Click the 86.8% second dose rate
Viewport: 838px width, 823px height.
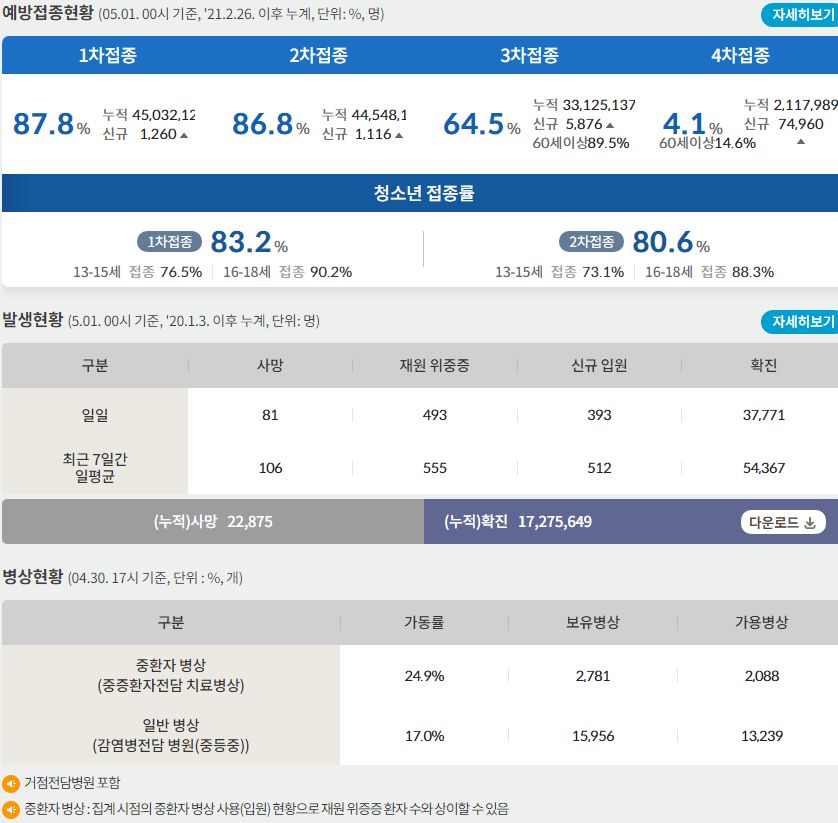click(271, 124)
